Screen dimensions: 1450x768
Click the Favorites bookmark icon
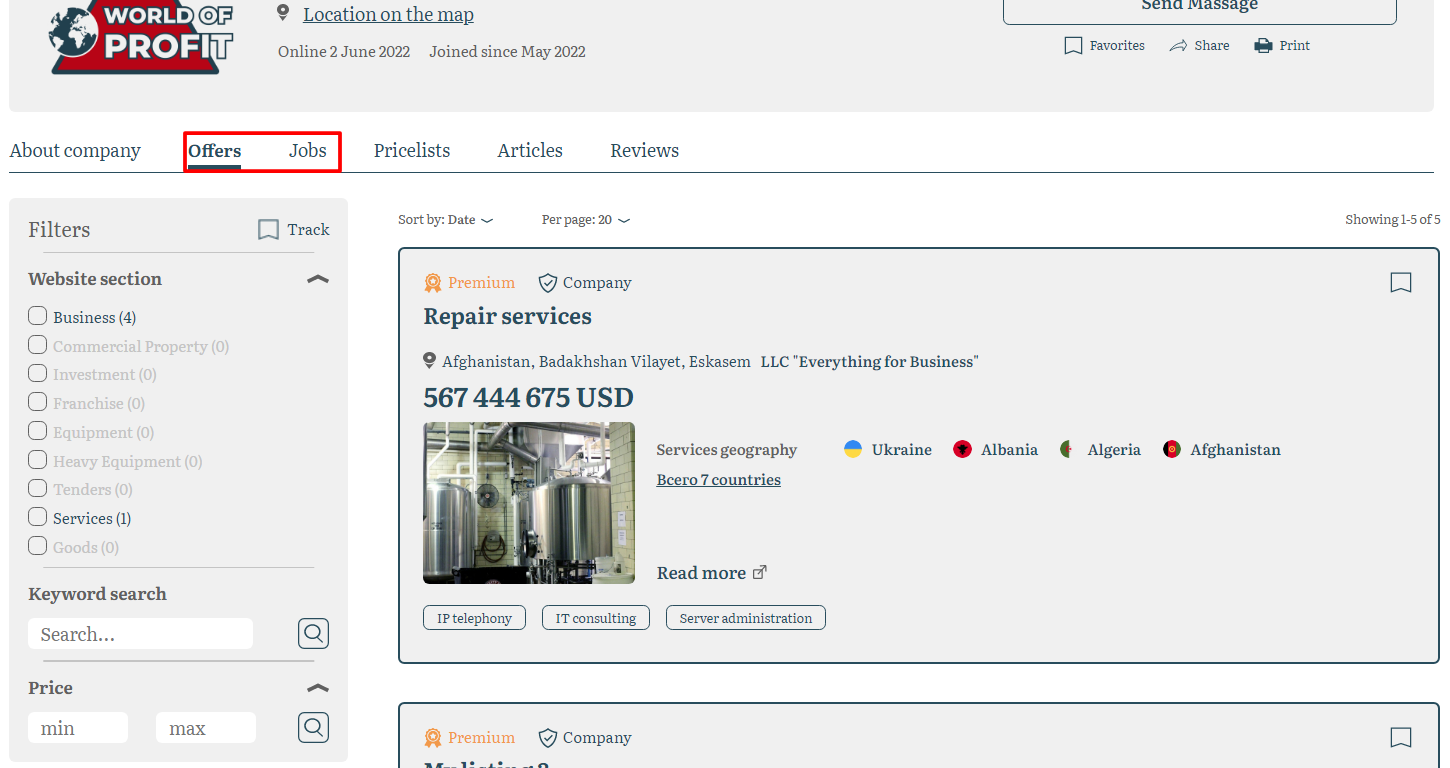pos(1073,46)
